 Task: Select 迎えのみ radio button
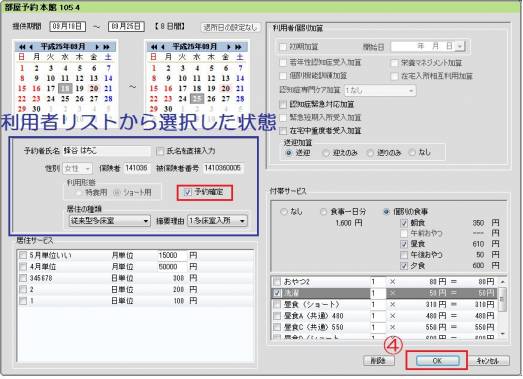coord(326,153)
